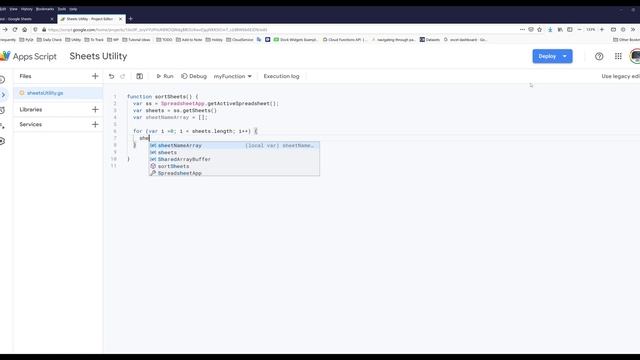The width and height of the screenshot is (640, 360).
Task: Debug the selected function
Action: pyautogui.click(x=194, y=76)
